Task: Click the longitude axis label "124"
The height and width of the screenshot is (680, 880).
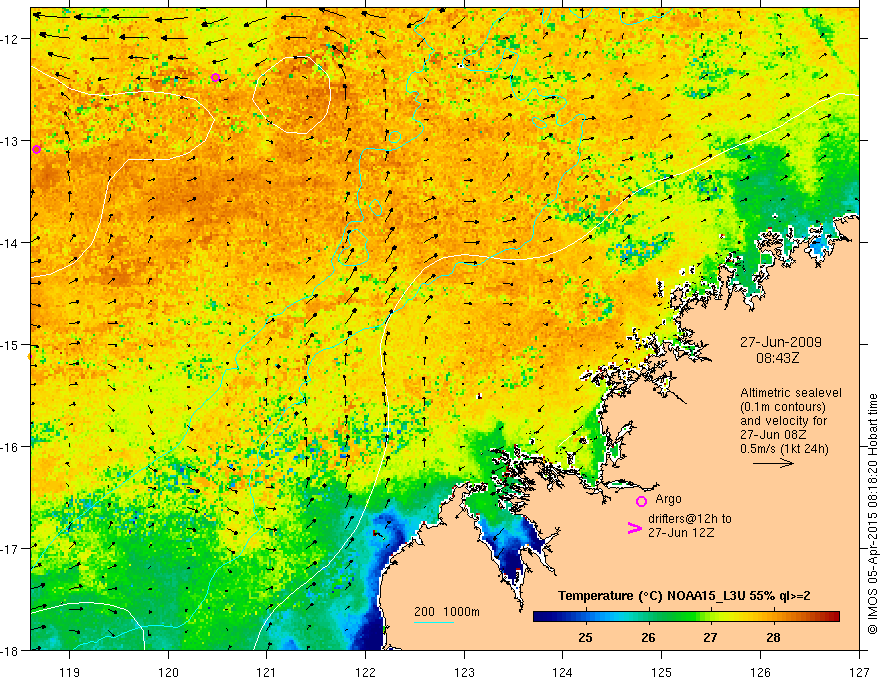Action: tap(563, 672)
